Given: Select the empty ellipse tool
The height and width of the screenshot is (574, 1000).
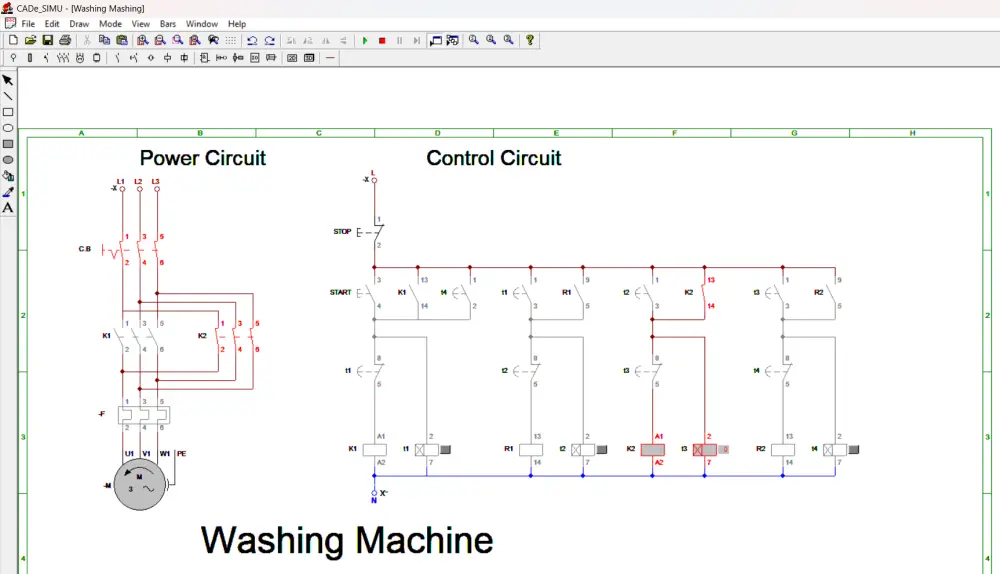Looking at the screenshot, I should 8,128.
